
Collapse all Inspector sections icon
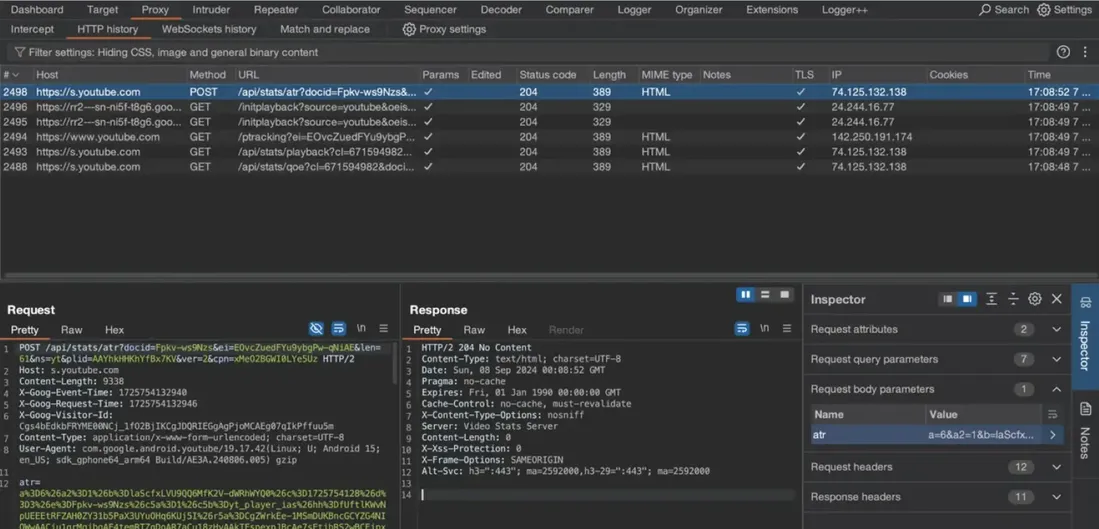click(1013, 299)
